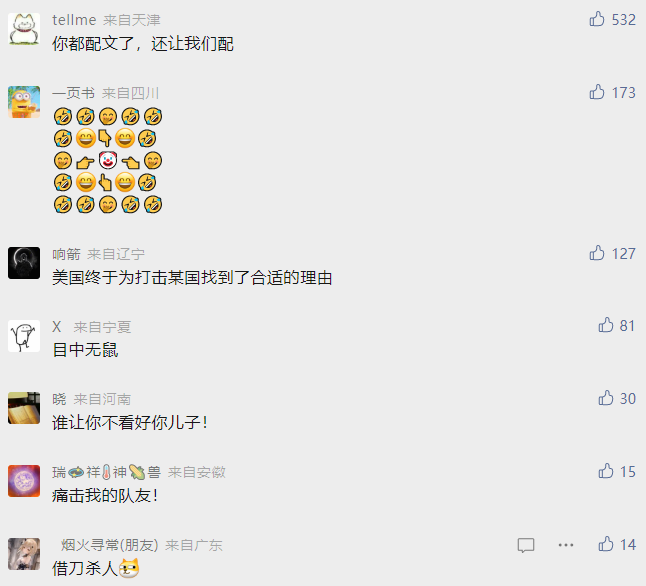Open tellme's cat avatar profile

pos(24,28)
